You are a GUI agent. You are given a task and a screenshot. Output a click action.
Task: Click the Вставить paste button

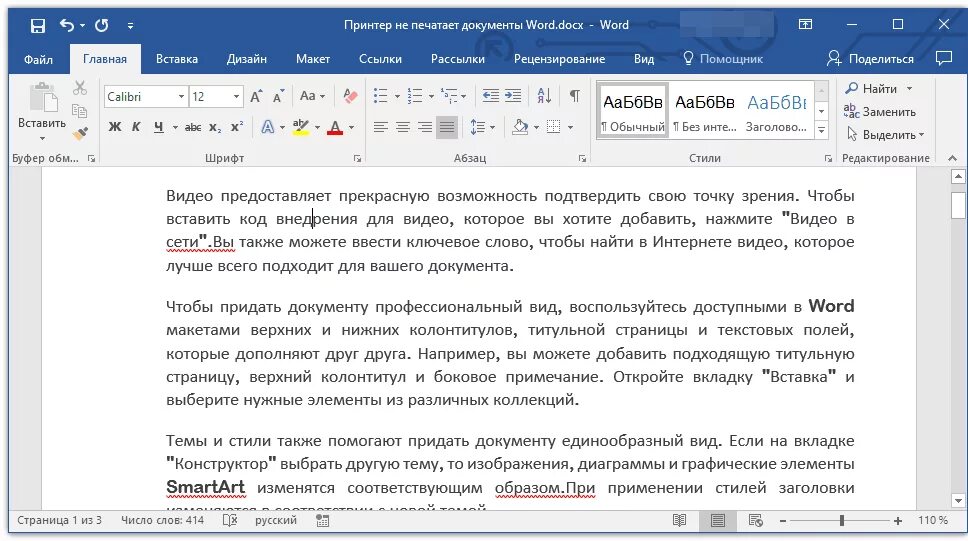pos(42,112)
